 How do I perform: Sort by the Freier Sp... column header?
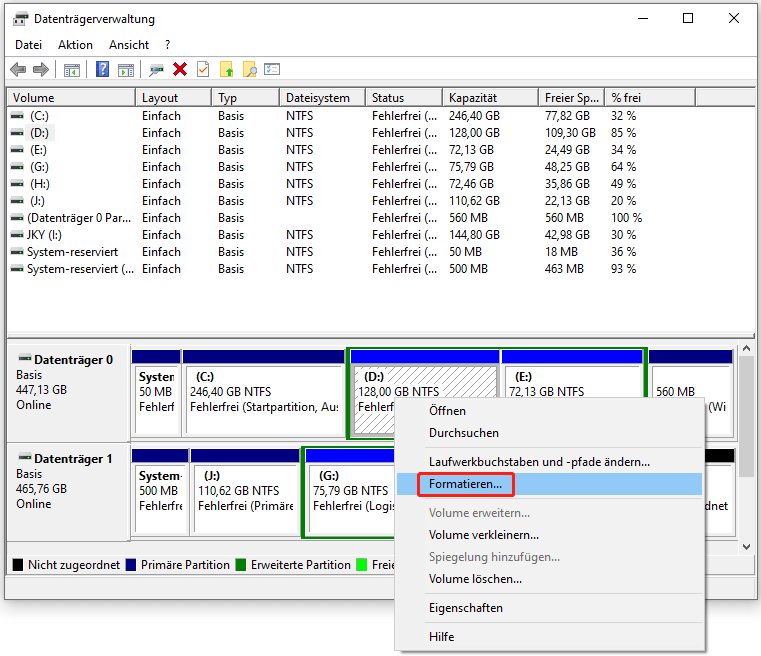point(571,98)
